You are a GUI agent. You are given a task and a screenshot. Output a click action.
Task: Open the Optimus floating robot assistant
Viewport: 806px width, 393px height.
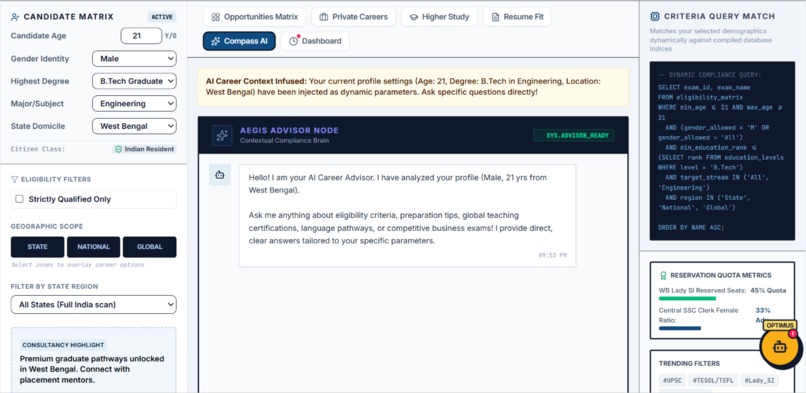780,347
